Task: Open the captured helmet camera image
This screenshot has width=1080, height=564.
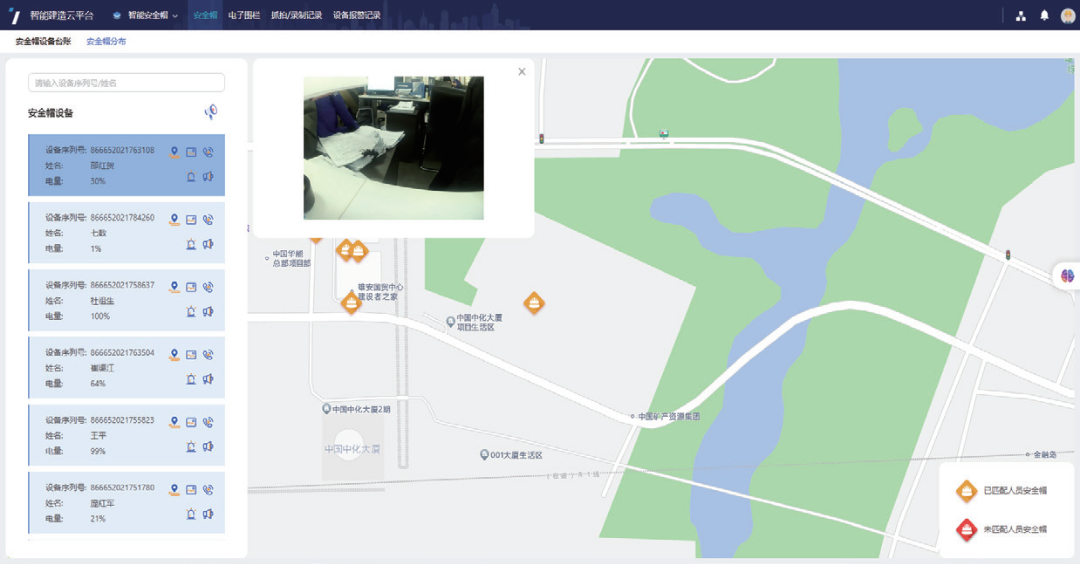Action: tap(393, 148)
